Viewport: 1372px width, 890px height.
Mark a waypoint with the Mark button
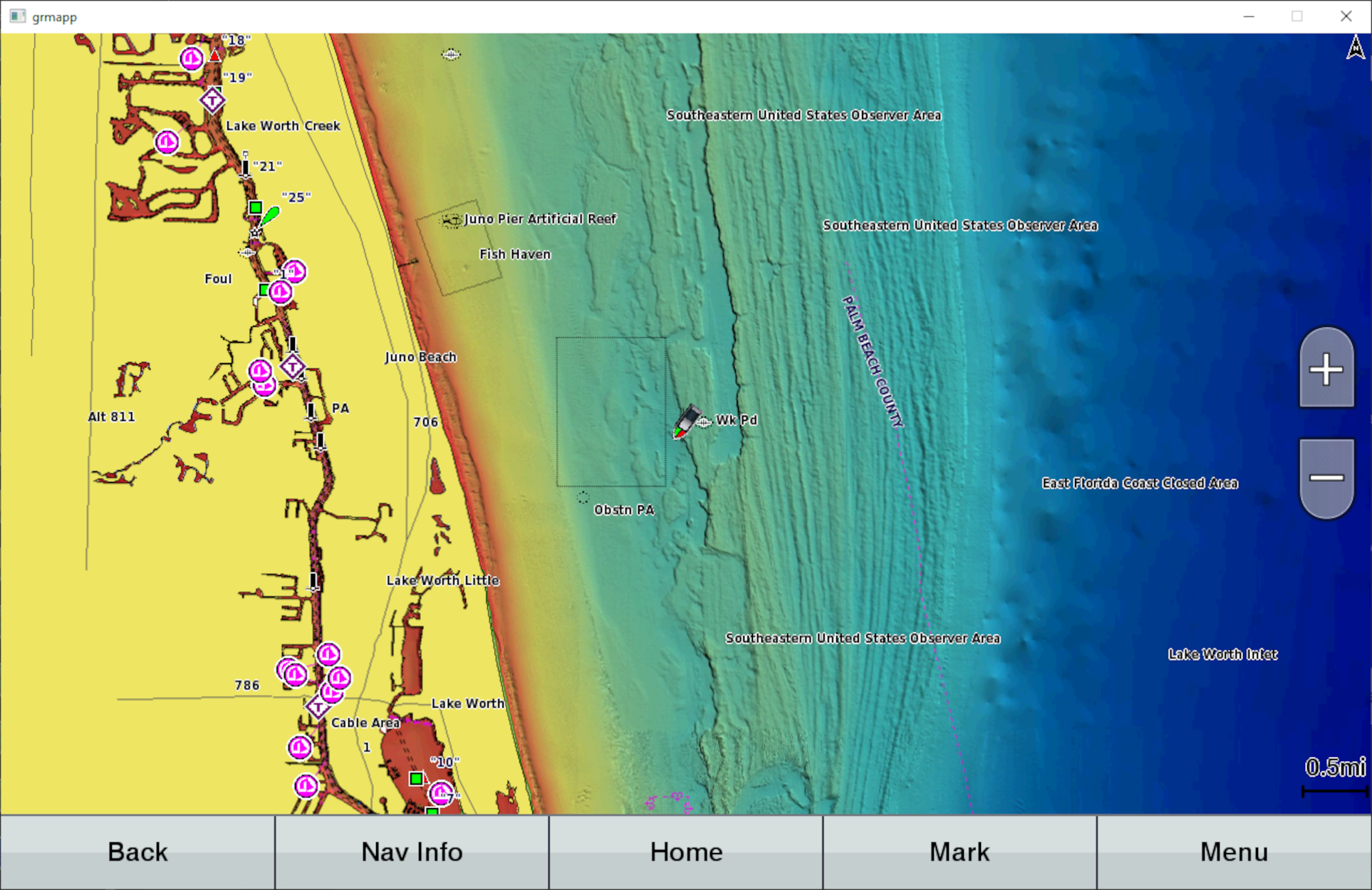point(959,852)
